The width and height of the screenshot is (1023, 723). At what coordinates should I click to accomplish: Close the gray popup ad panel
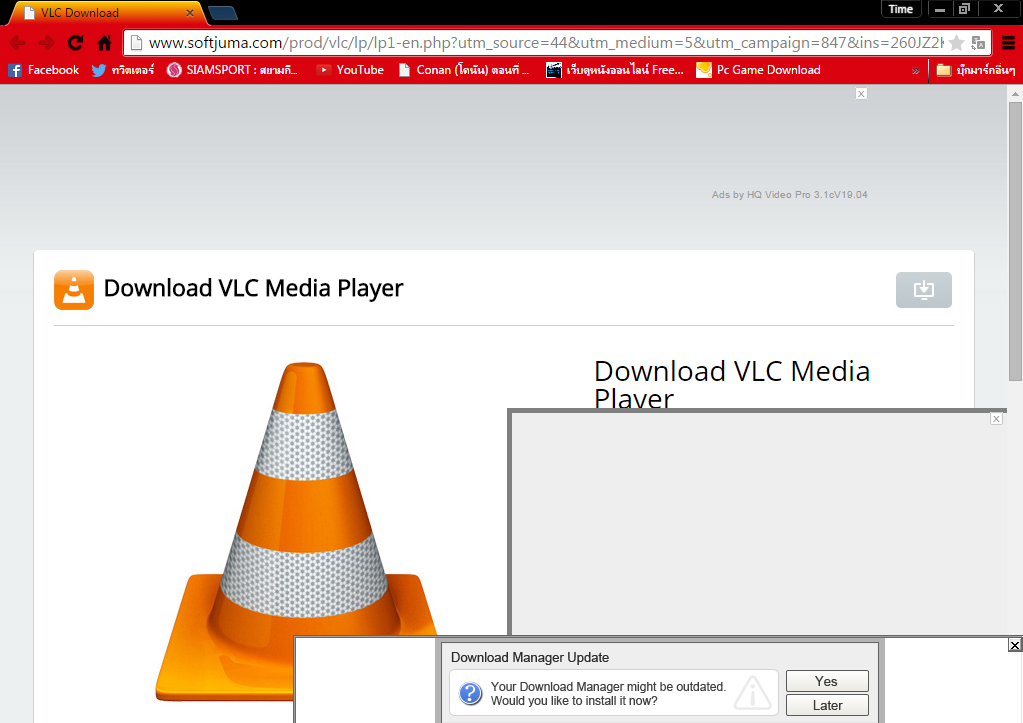(x=996, y=419)
